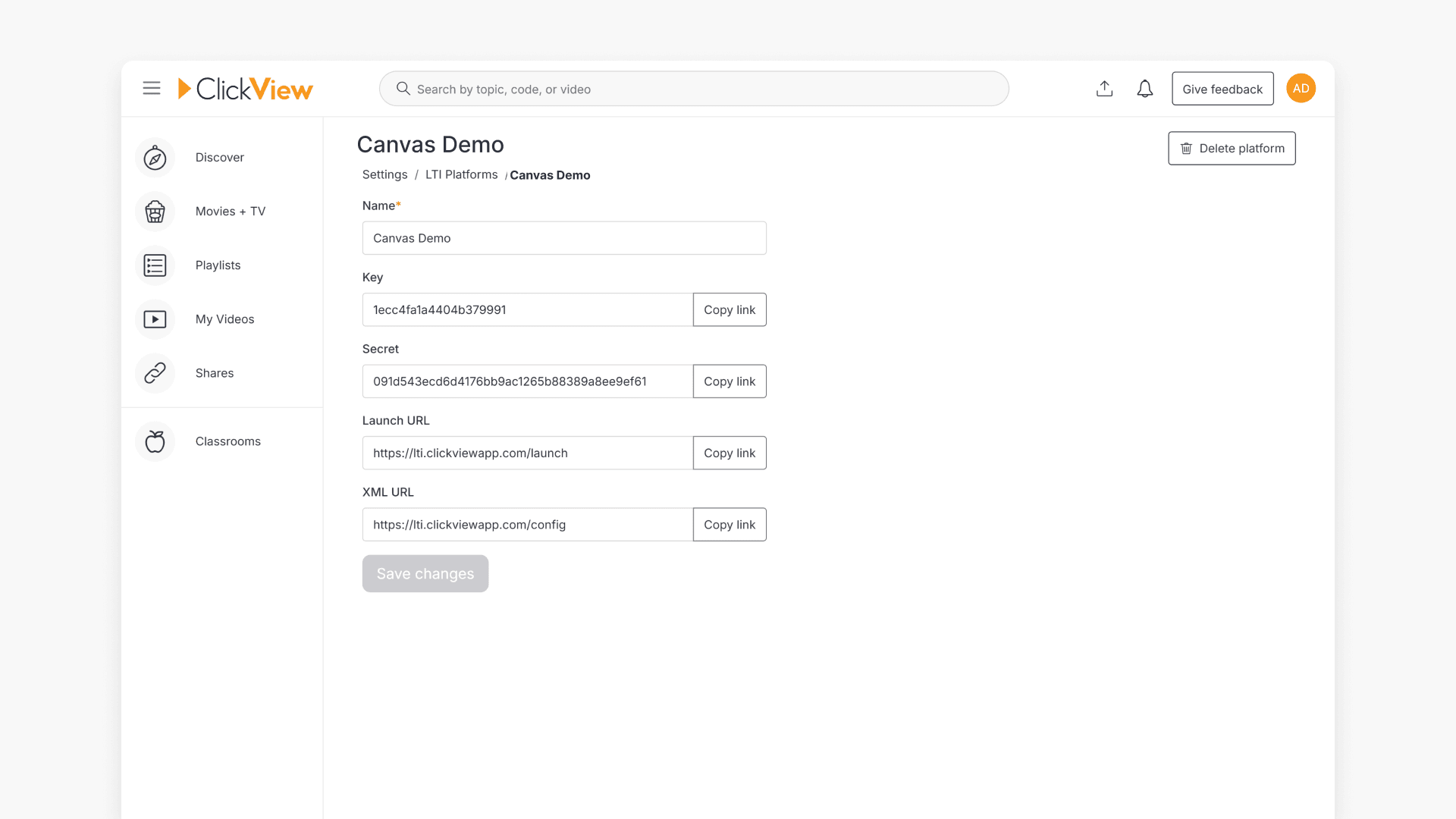1456x819 pixels.
Task: Click the upload/share icon in the header
Action: click(x=1105, y=88)
